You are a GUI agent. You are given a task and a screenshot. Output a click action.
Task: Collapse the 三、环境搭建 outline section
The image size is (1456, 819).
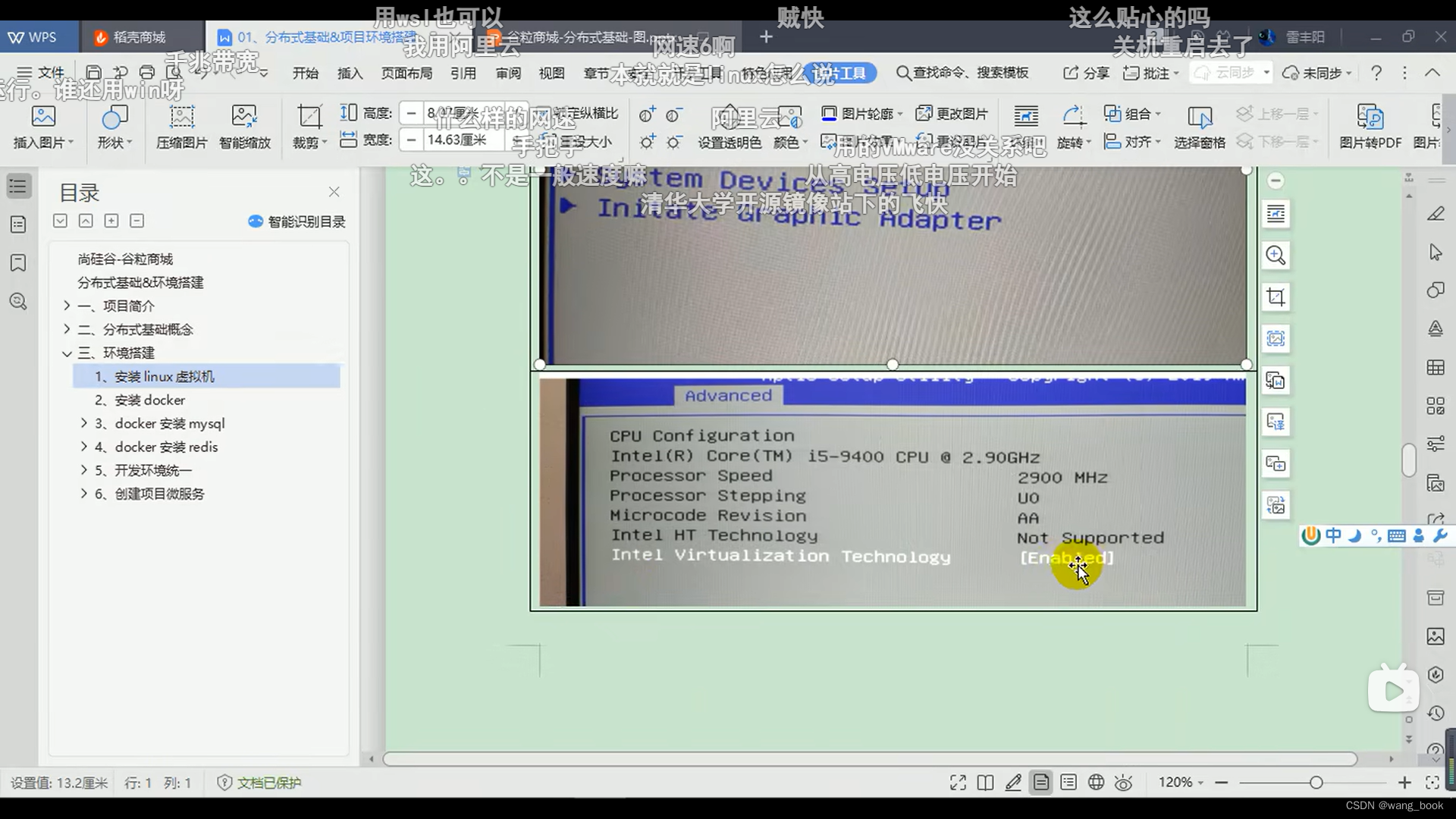67,353
